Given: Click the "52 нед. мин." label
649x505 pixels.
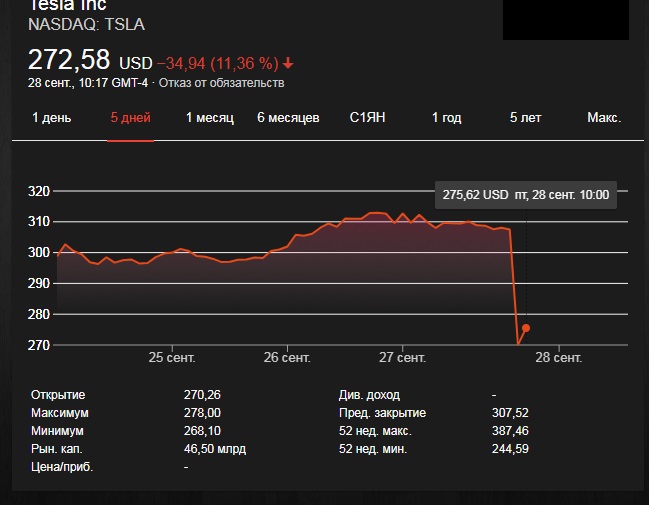Looking at the screenshot, I should click(373, 449).
